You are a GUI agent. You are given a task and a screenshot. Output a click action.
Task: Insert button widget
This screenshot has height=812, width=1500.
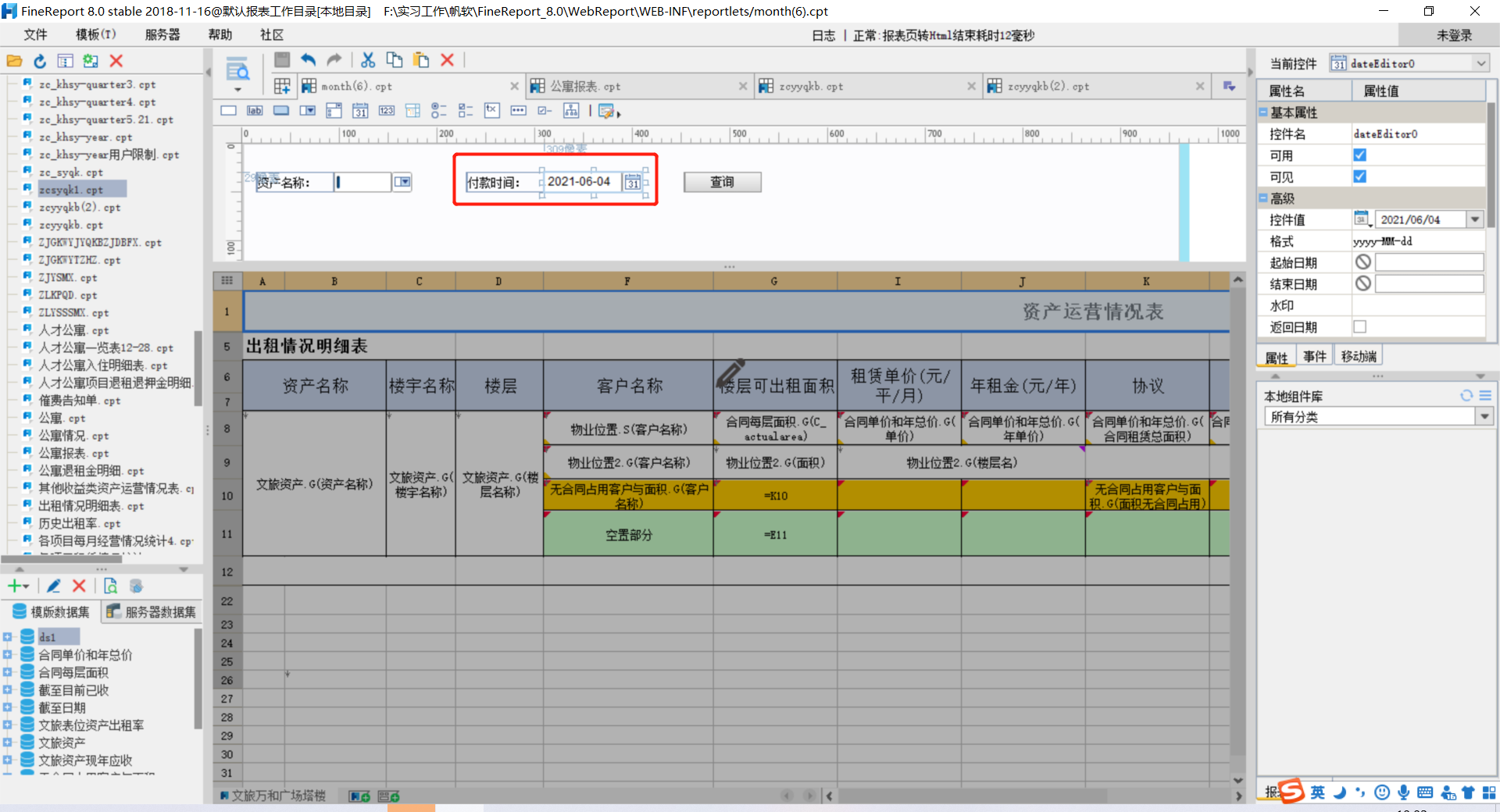click(x=281, y=111)
